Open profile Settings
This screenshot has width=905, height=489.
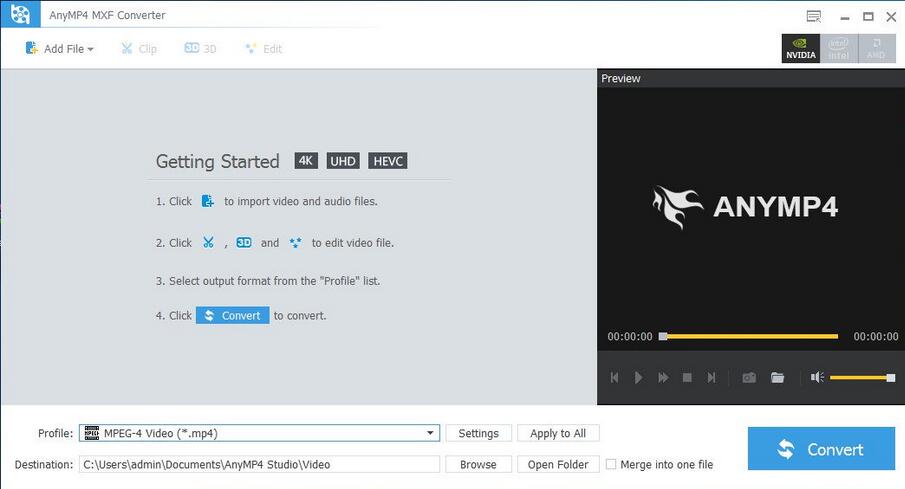click(x=478, y=433)
